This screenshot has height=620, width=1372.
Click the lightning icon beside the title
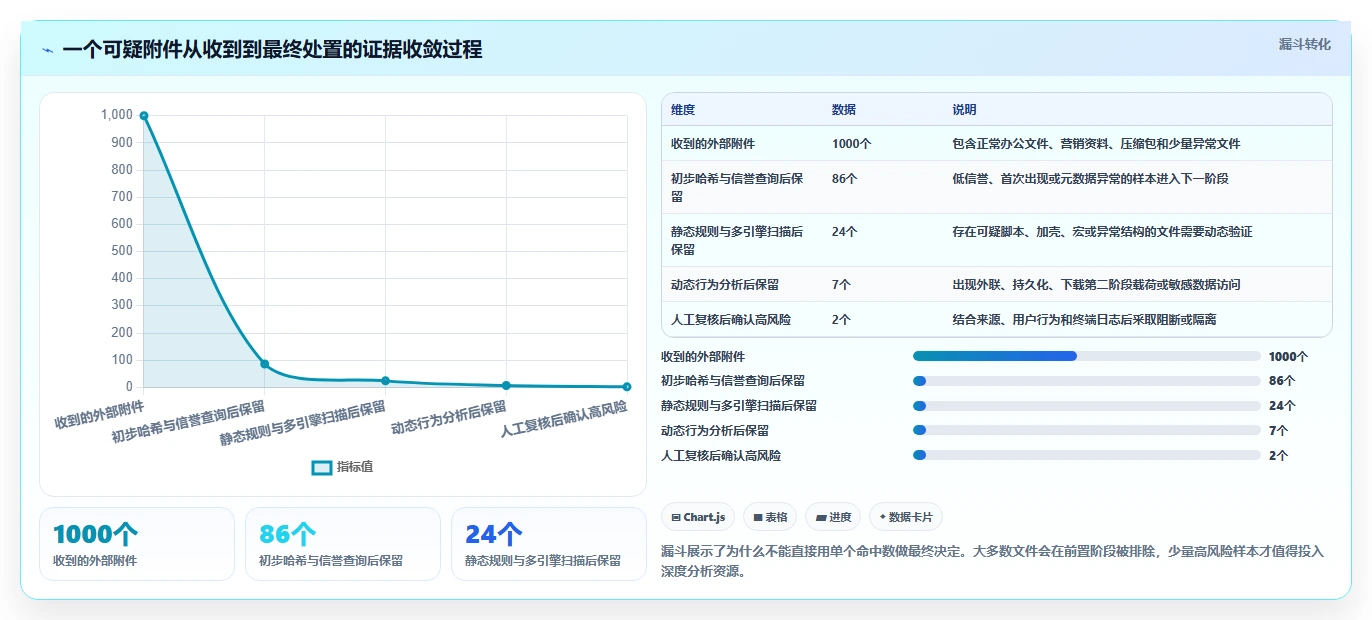click(x=48, y=50)
